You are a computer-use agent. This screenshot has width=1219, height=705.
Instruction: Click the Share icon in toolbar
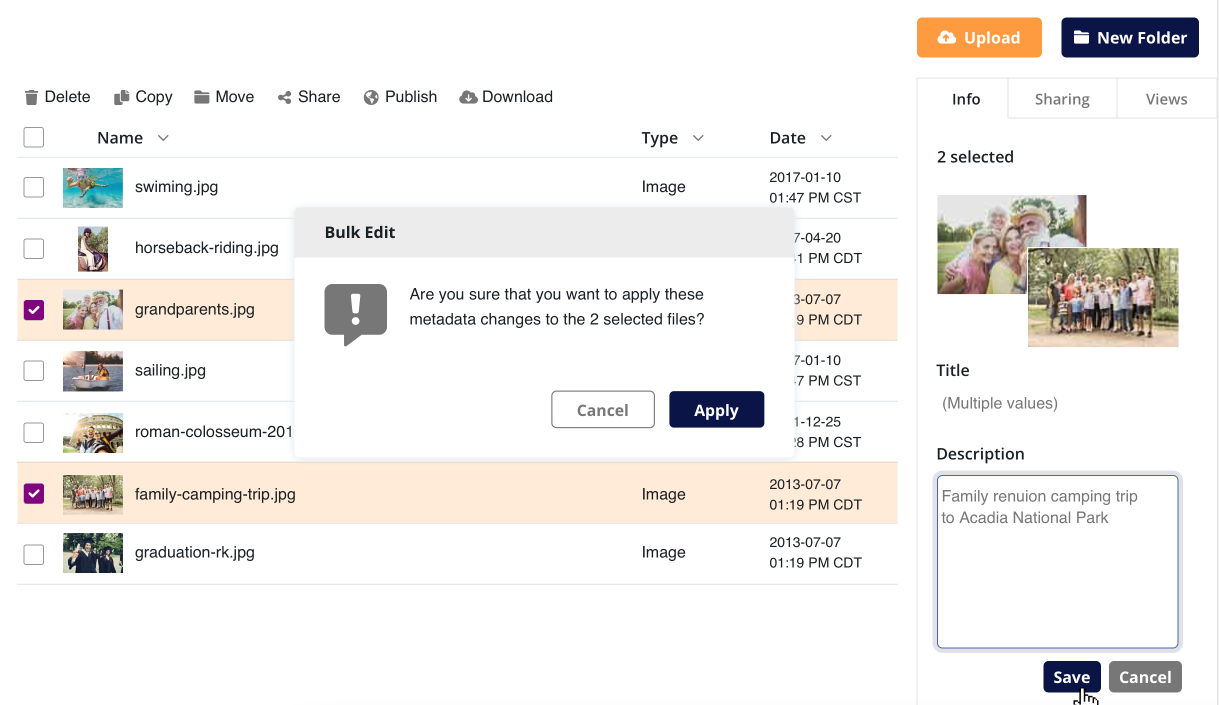pos(285,97)
